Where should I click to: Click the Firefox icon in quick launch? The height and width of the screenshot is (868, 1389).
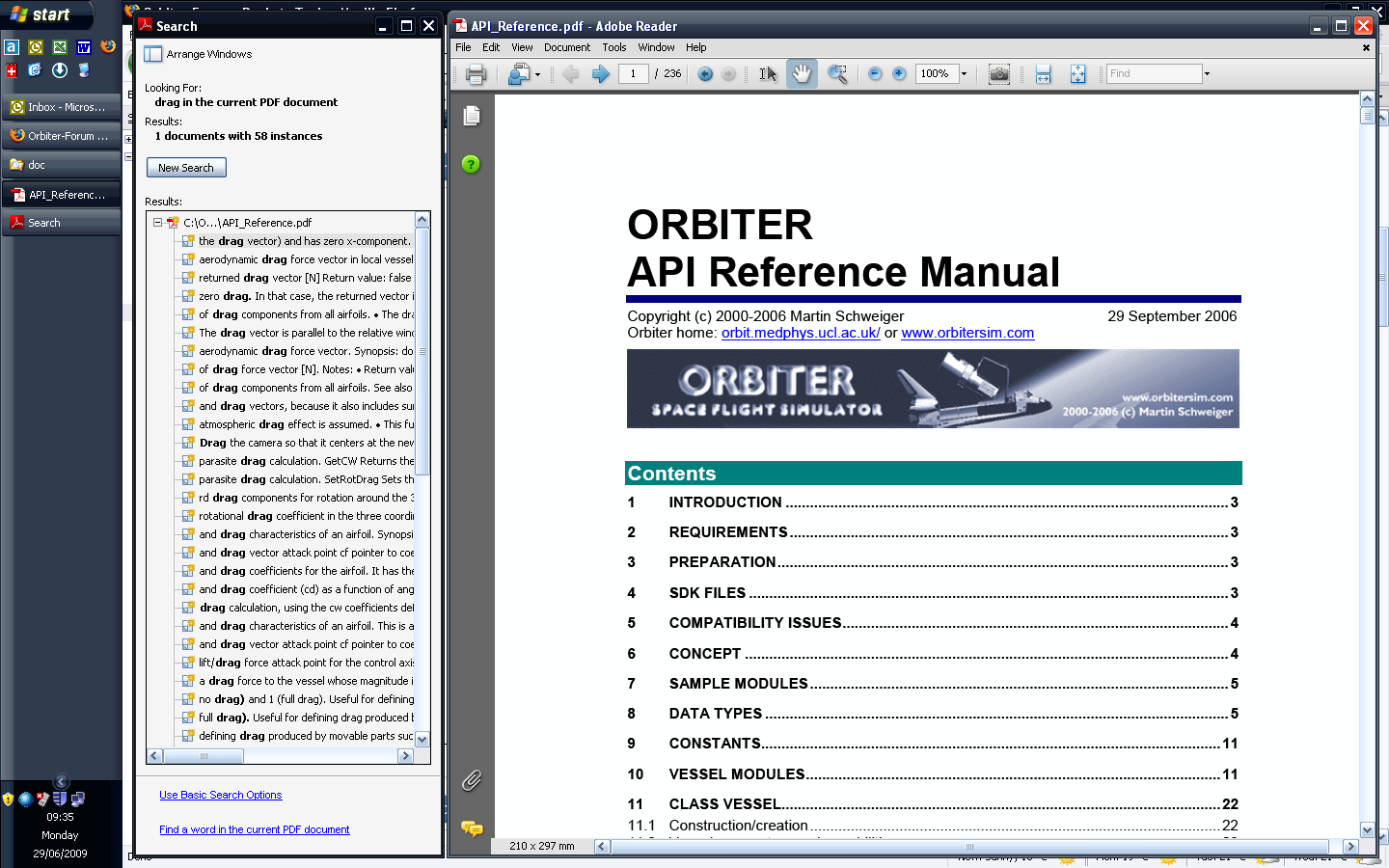coord(108,46)
